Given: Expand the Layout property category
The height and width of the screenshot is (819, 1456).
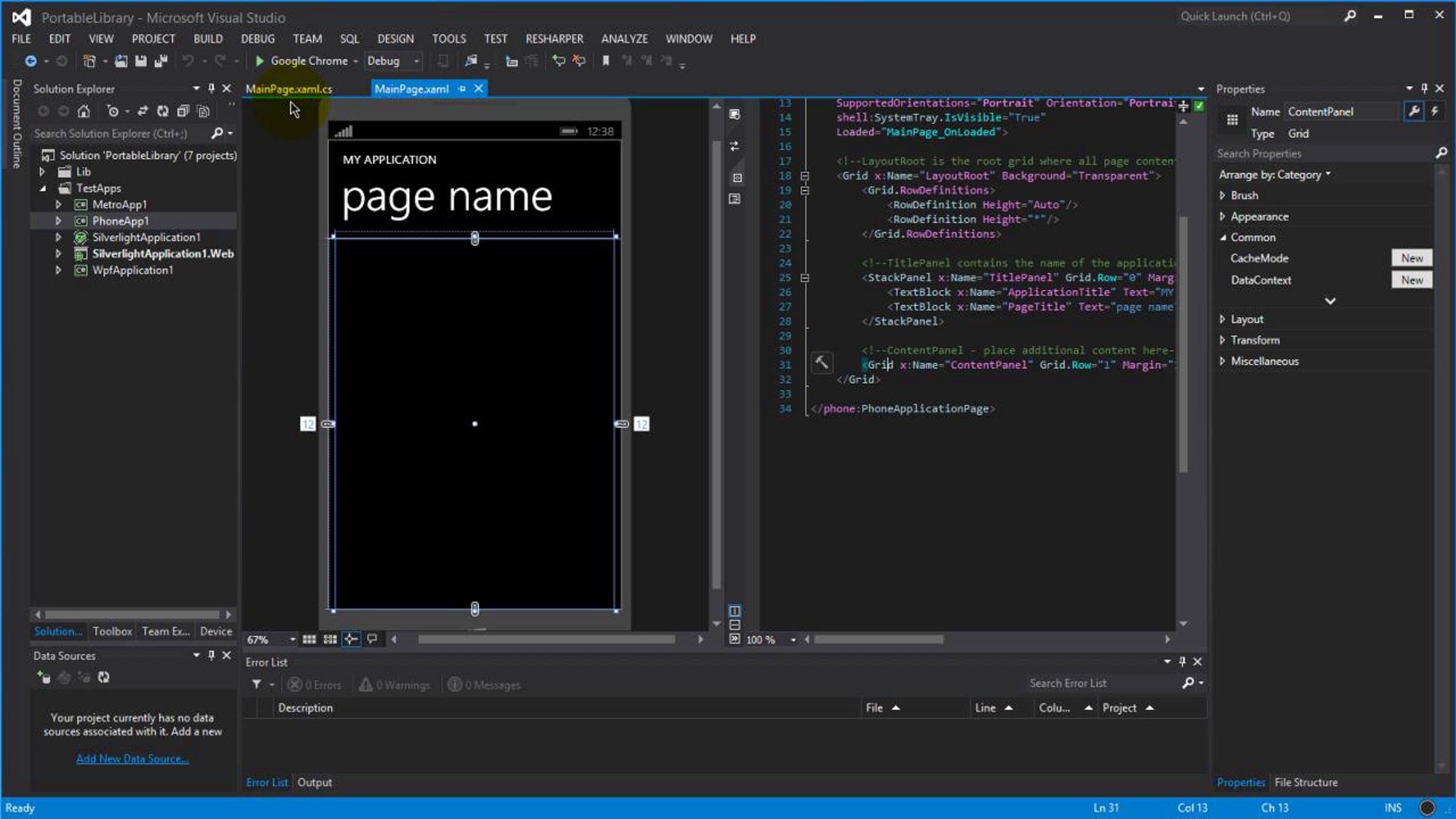Looking at the screenshot, I should point(1222,319).
